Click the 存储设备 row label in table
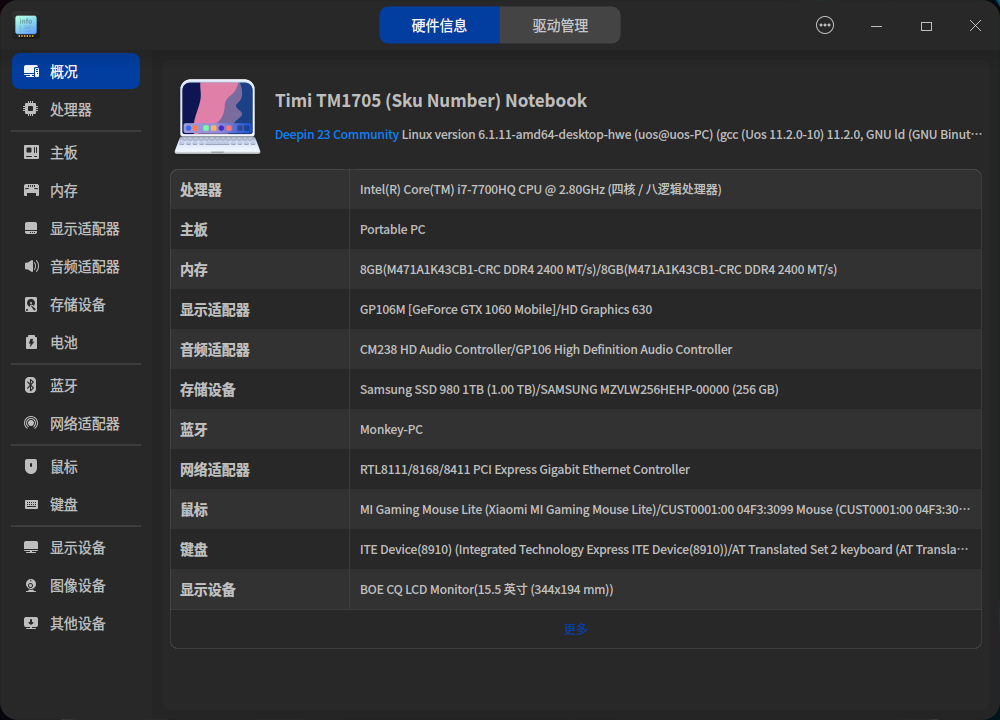 208,390
